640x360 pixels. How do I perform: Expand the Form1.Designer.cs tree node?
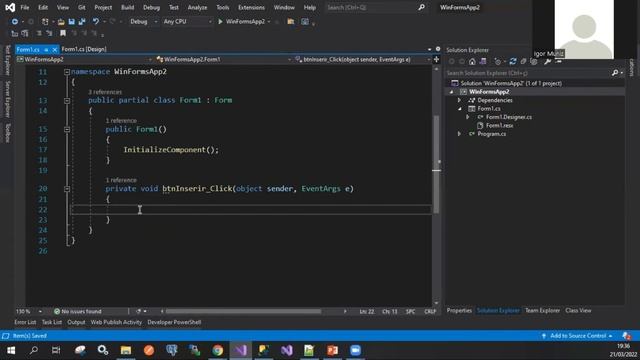pos(468,117)
